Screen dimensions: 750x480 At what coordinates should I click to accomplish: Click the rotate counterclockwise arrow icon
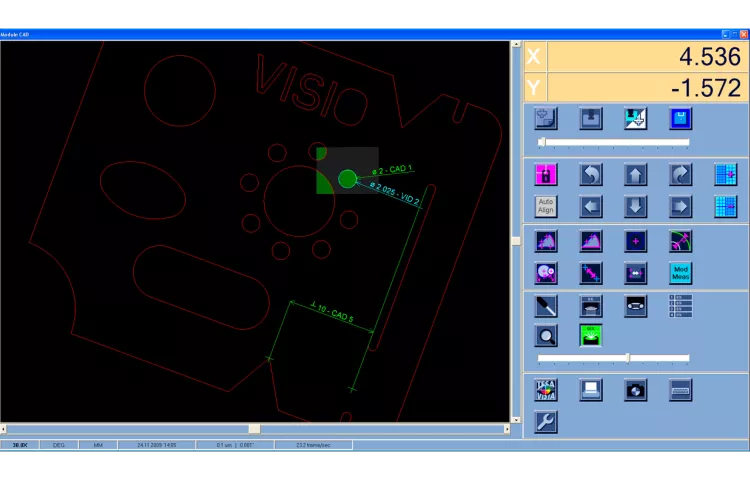pos(591,175)
